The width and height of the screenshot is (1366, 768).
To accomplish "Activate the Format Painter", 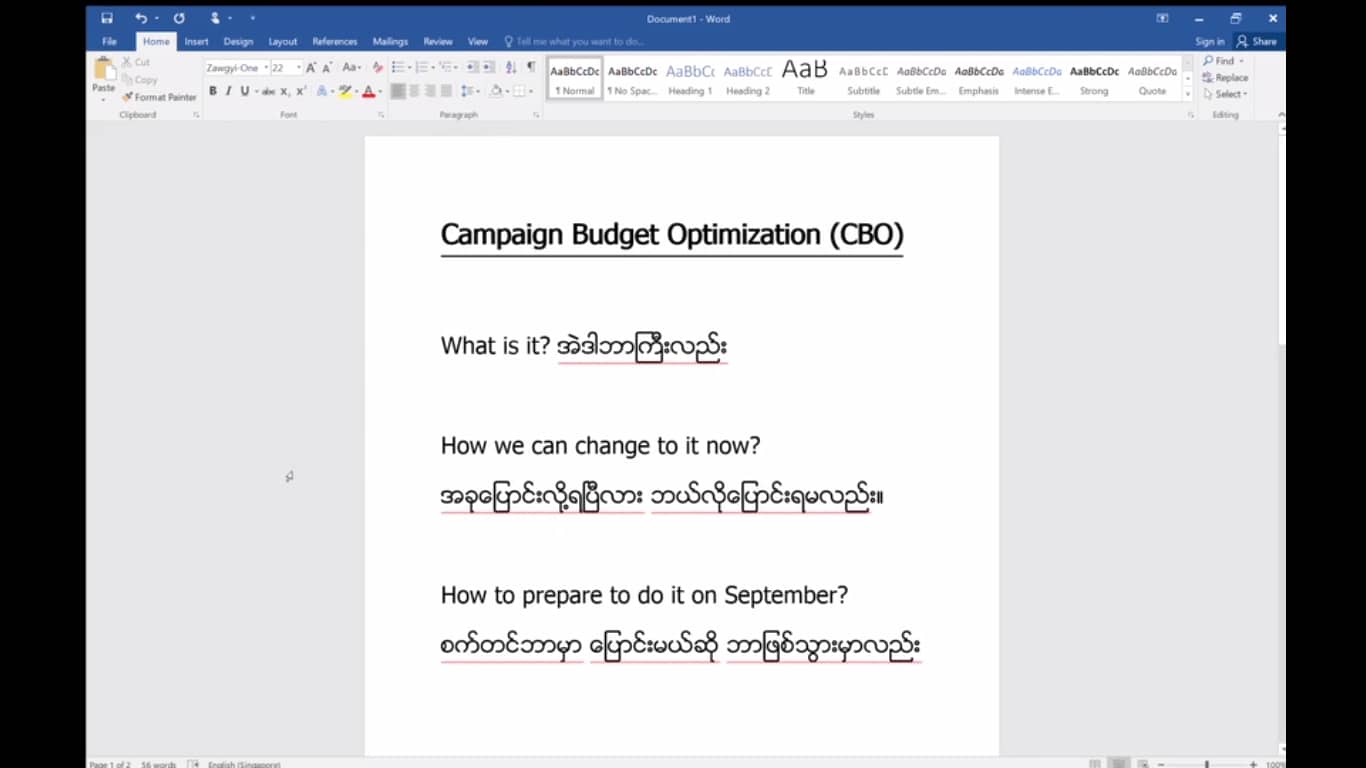I will pos(159,97).
